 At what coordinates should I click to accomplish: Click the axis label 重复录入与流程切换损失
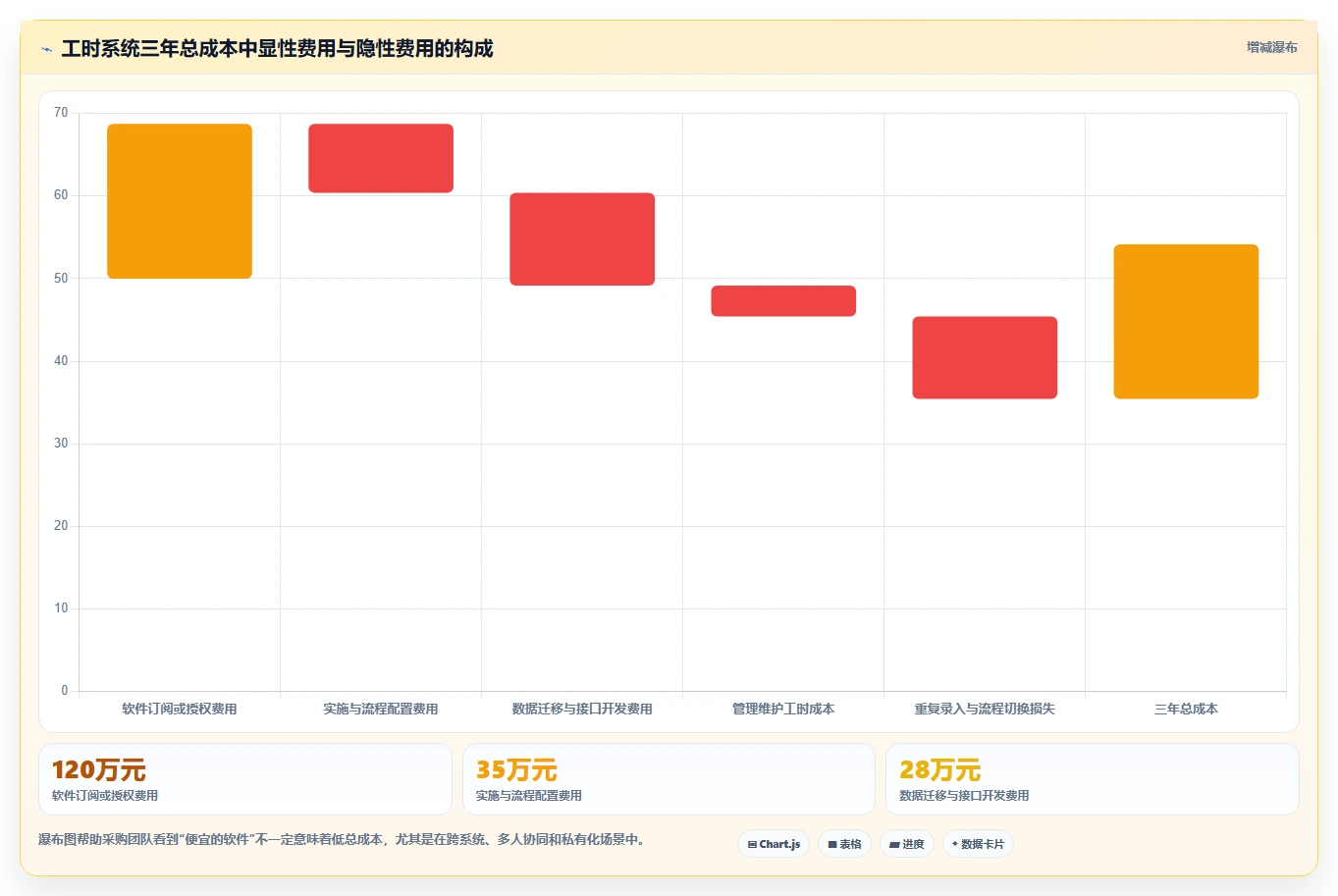click(x=985, y=709)
